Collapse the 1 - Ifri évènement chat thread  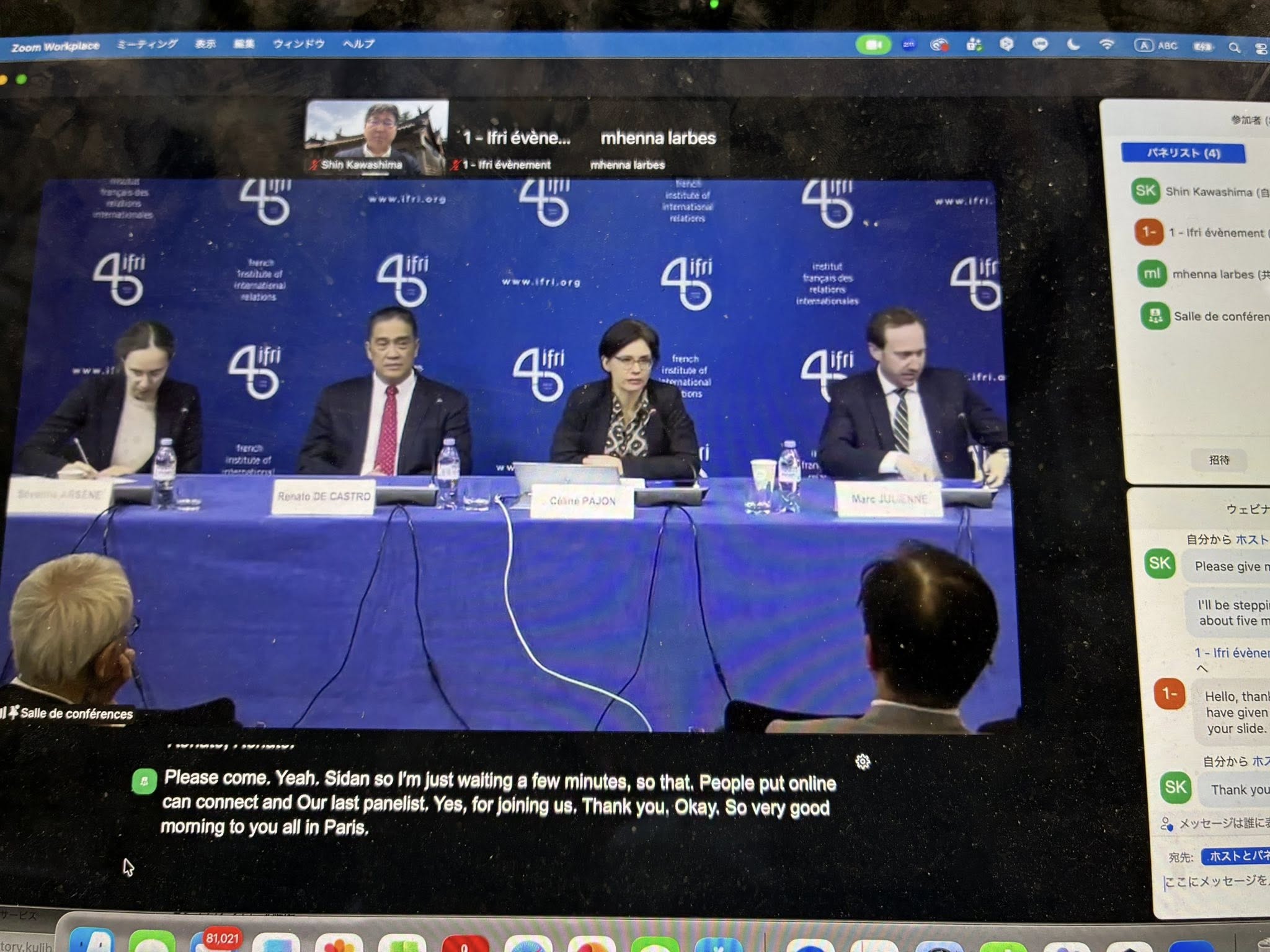click(1202, 669)
